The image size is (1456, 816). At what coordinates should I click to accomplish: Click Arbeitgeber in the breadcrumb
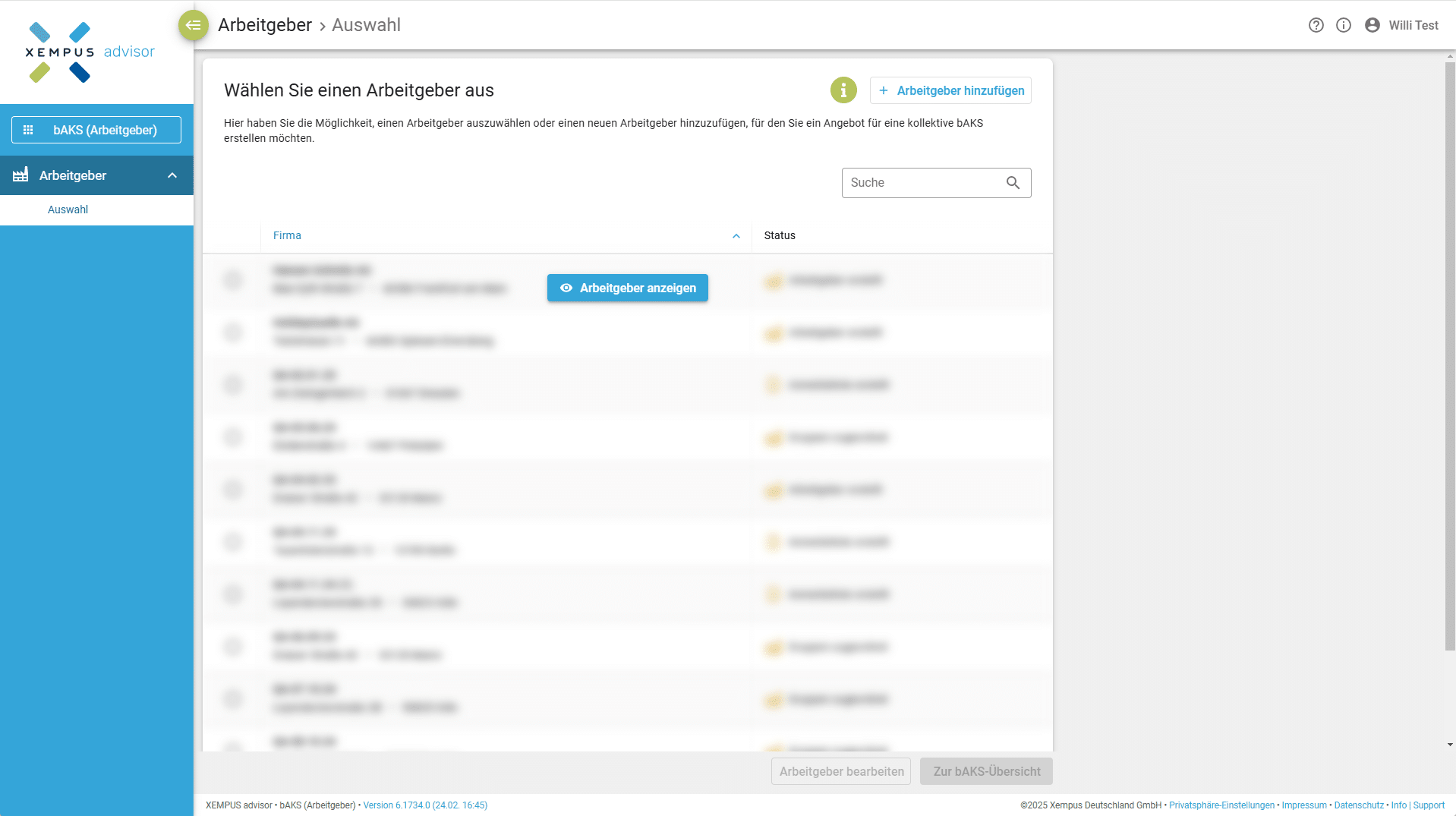[x=264, y=25]
